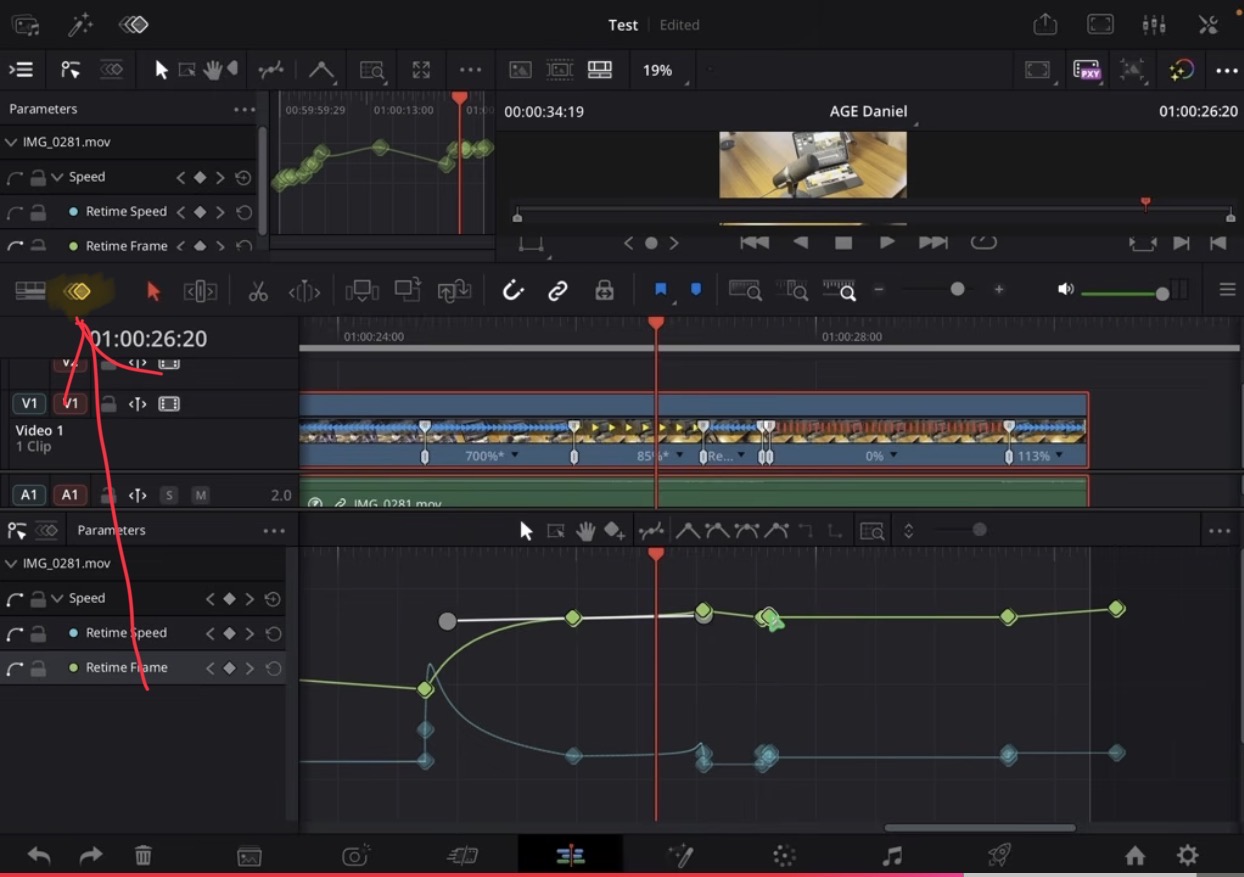
Task: Click the trash delete icon
Action: (143, 855)
